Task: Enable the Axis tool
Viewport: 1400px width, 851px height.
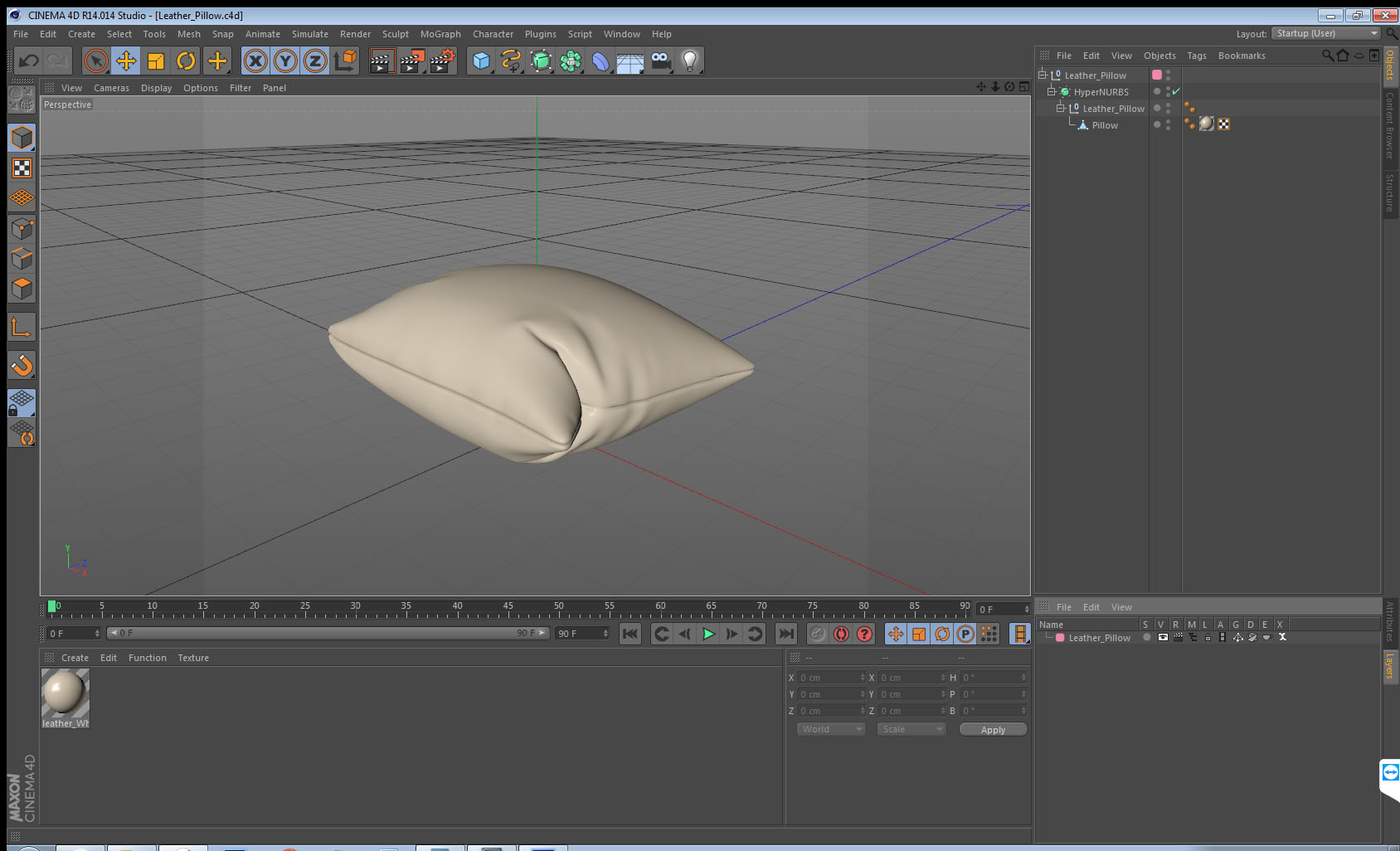Action: [22, 327]
